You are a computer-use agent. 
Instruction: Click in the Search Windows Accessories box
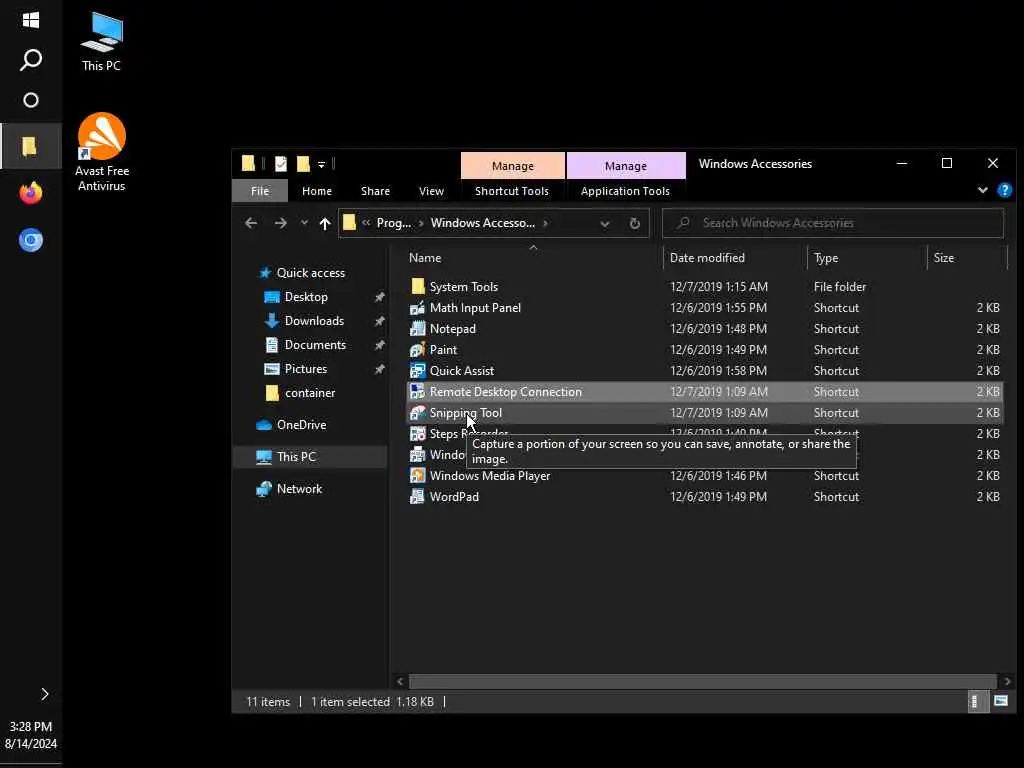[x=833, y=223]
